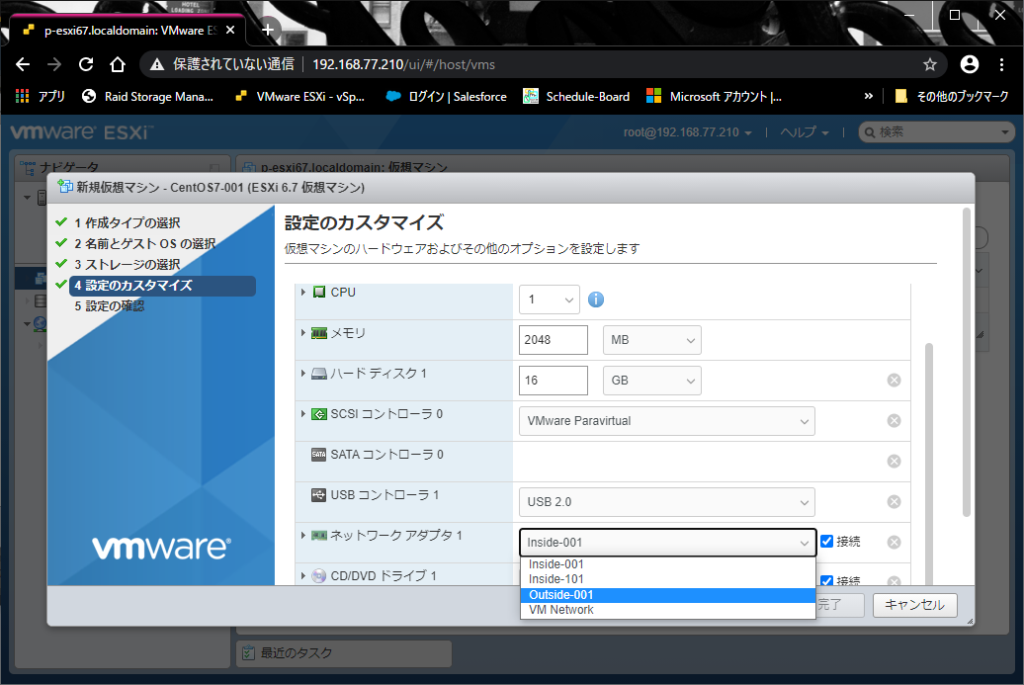
Task: Expand the CPU settings row
Action: coord(303,292)
